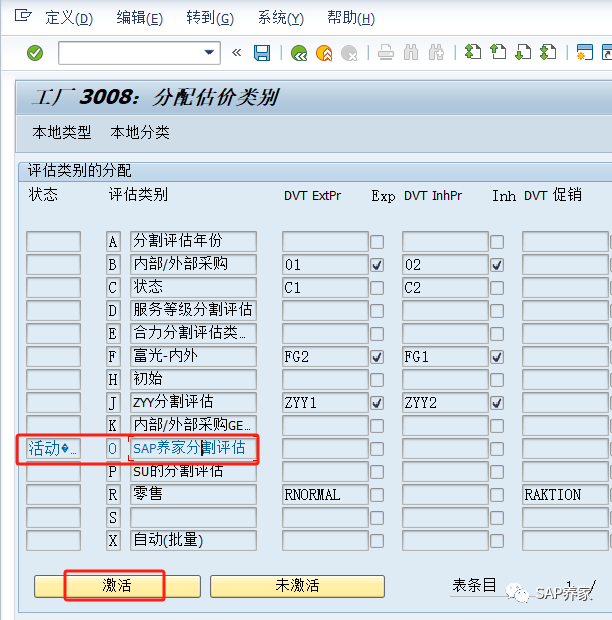
Task: Click the 未激活 button
Action: 297,586
